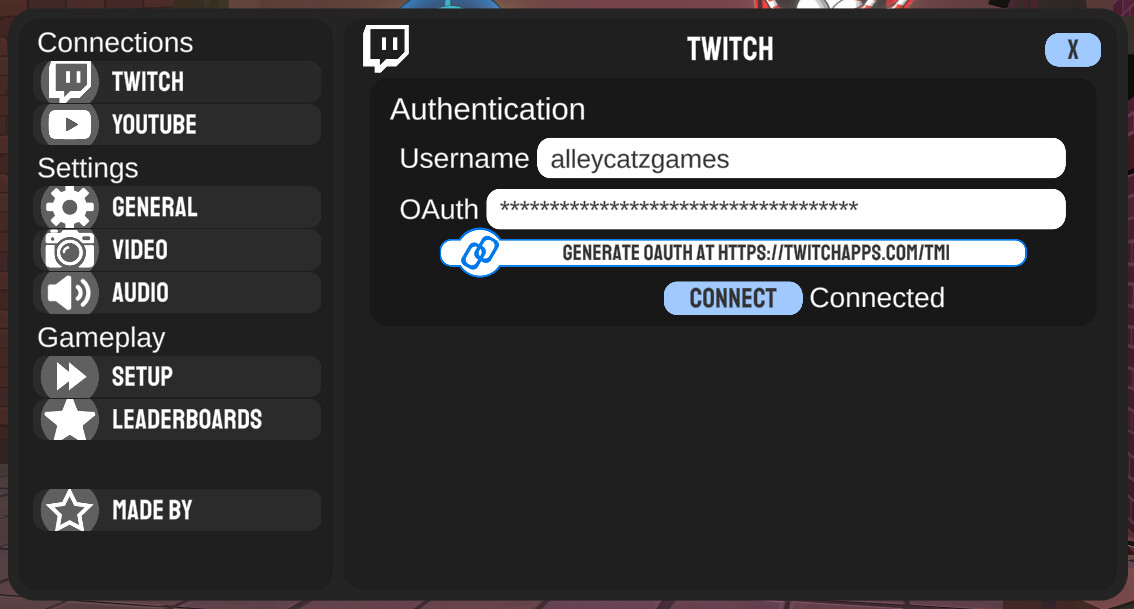Focus the OAuth token field
This screenshot has height=609, width=1134.
pos(775,209)
